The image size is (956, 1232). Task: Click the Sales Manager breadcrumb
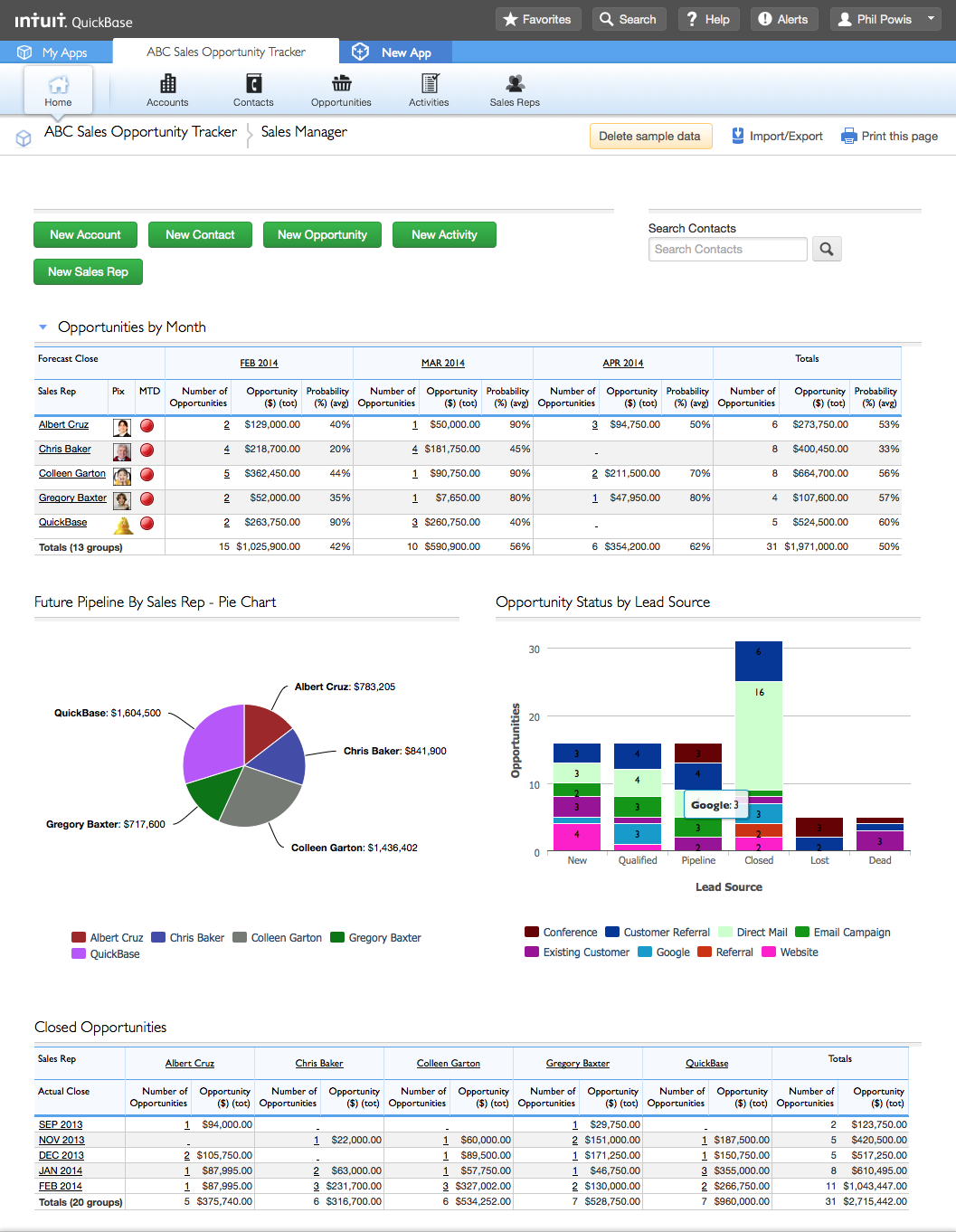[304, 132]
